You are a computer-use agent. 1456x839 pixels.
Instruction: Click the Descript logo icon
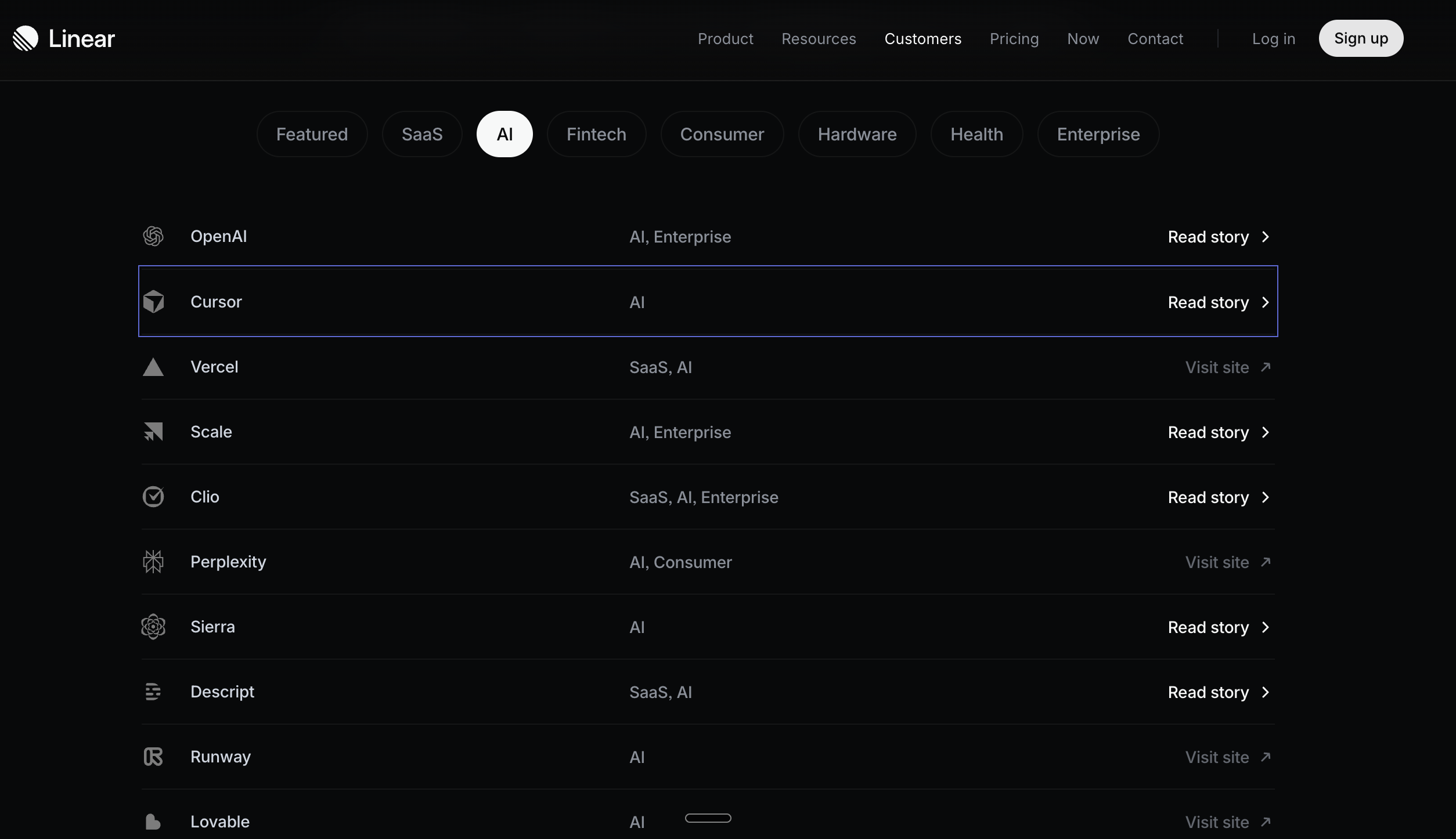click(153, 692)
